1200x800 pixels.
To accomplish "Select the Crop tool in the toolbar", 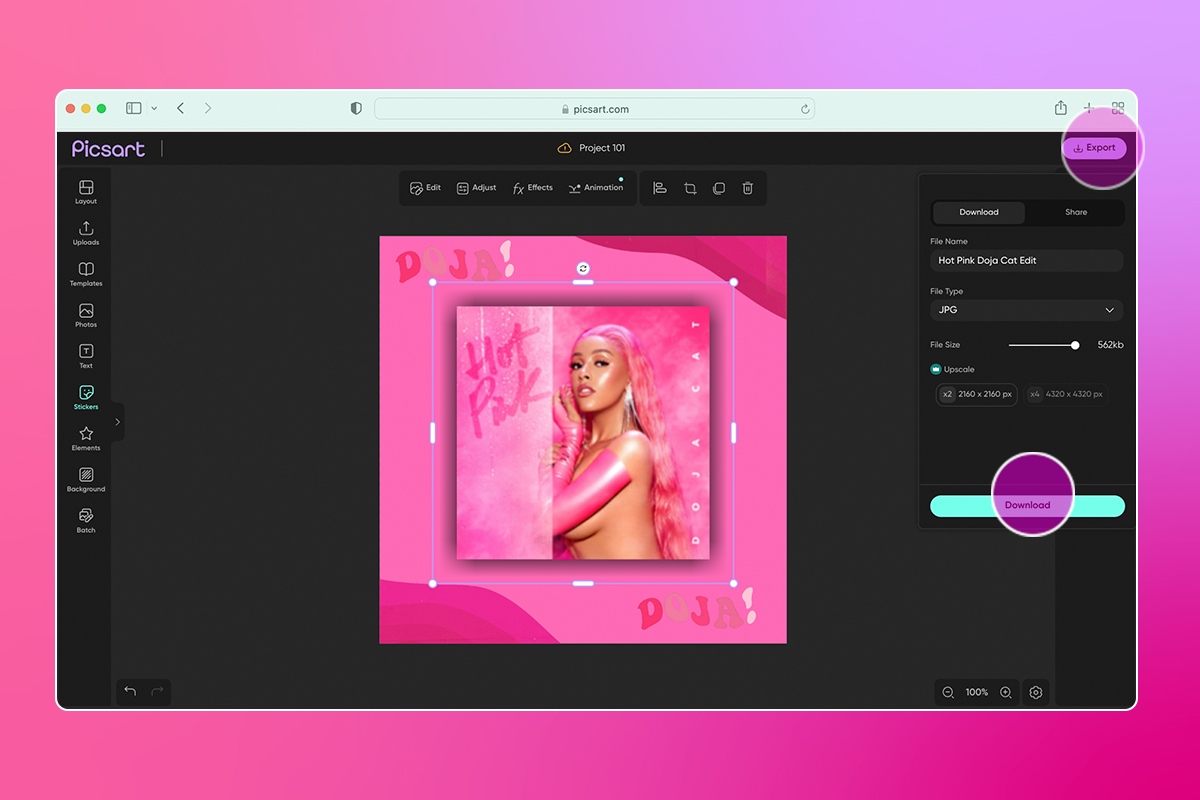I will tap(689, 187).
